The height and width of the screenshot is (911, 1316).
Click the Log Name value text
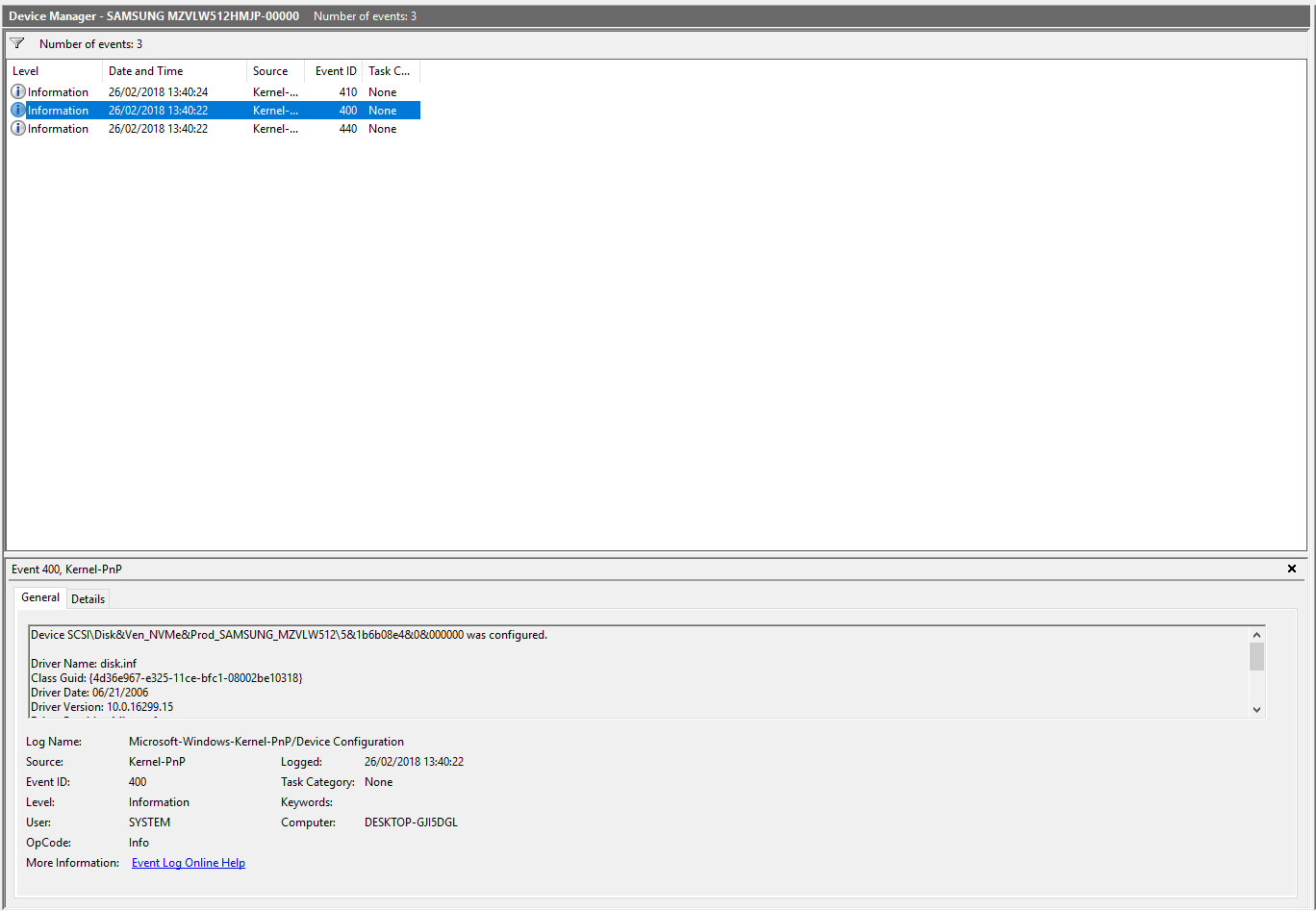click(266, 742)
